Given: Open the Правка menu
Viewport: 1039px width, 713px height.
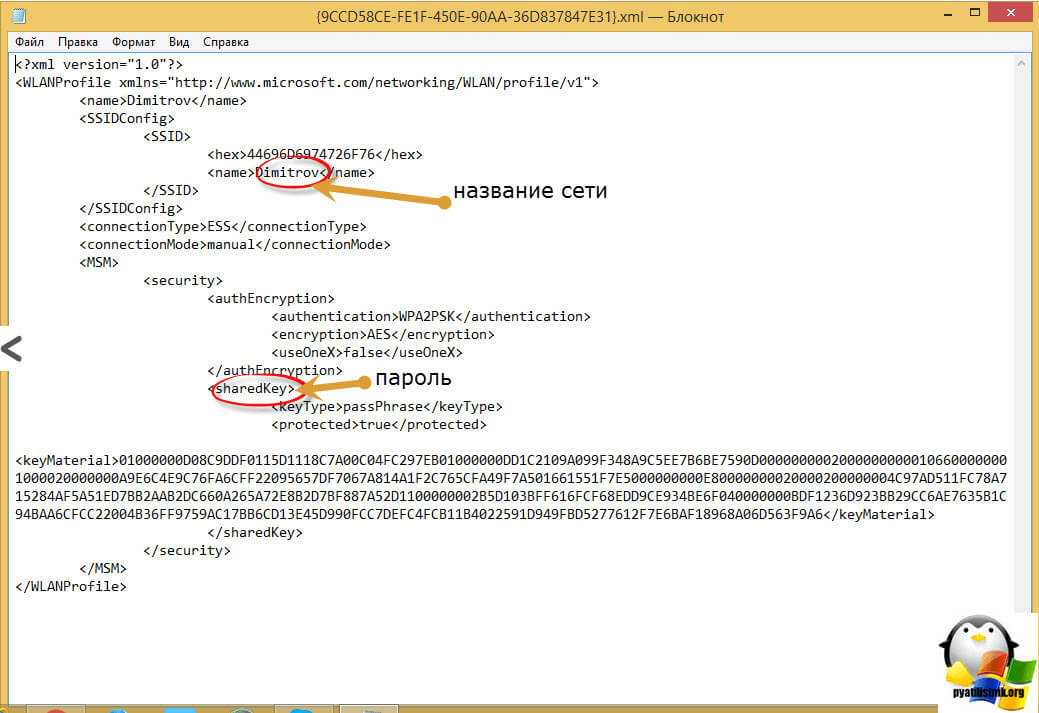Looking at the screenshot, I should pos(78,42).
